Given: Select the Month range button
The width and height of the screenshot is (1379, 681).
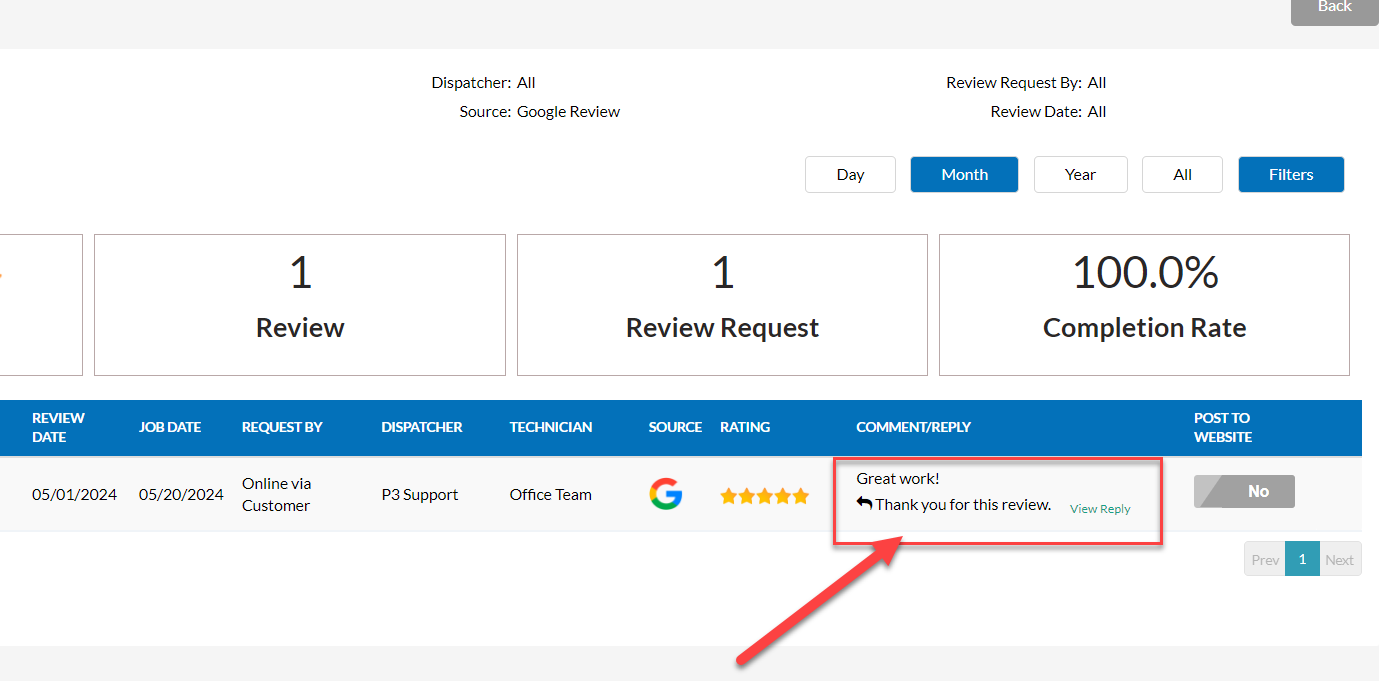Looking at the screenshot, I should 964,174.
